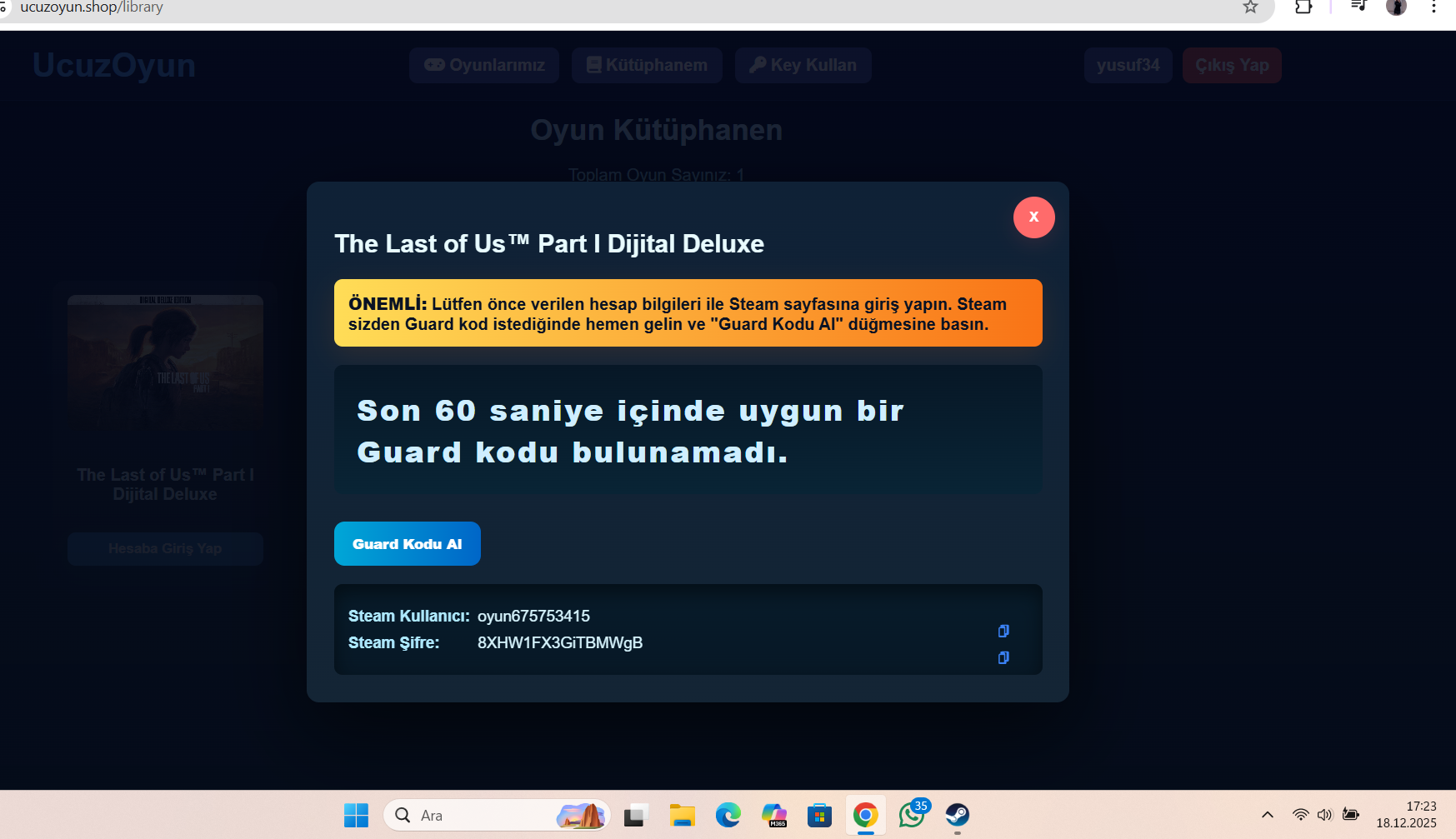The width and height of the screenshot is (1456, 839).
Task: Log out with Çıkış Yap
Action: point(1232,65)
